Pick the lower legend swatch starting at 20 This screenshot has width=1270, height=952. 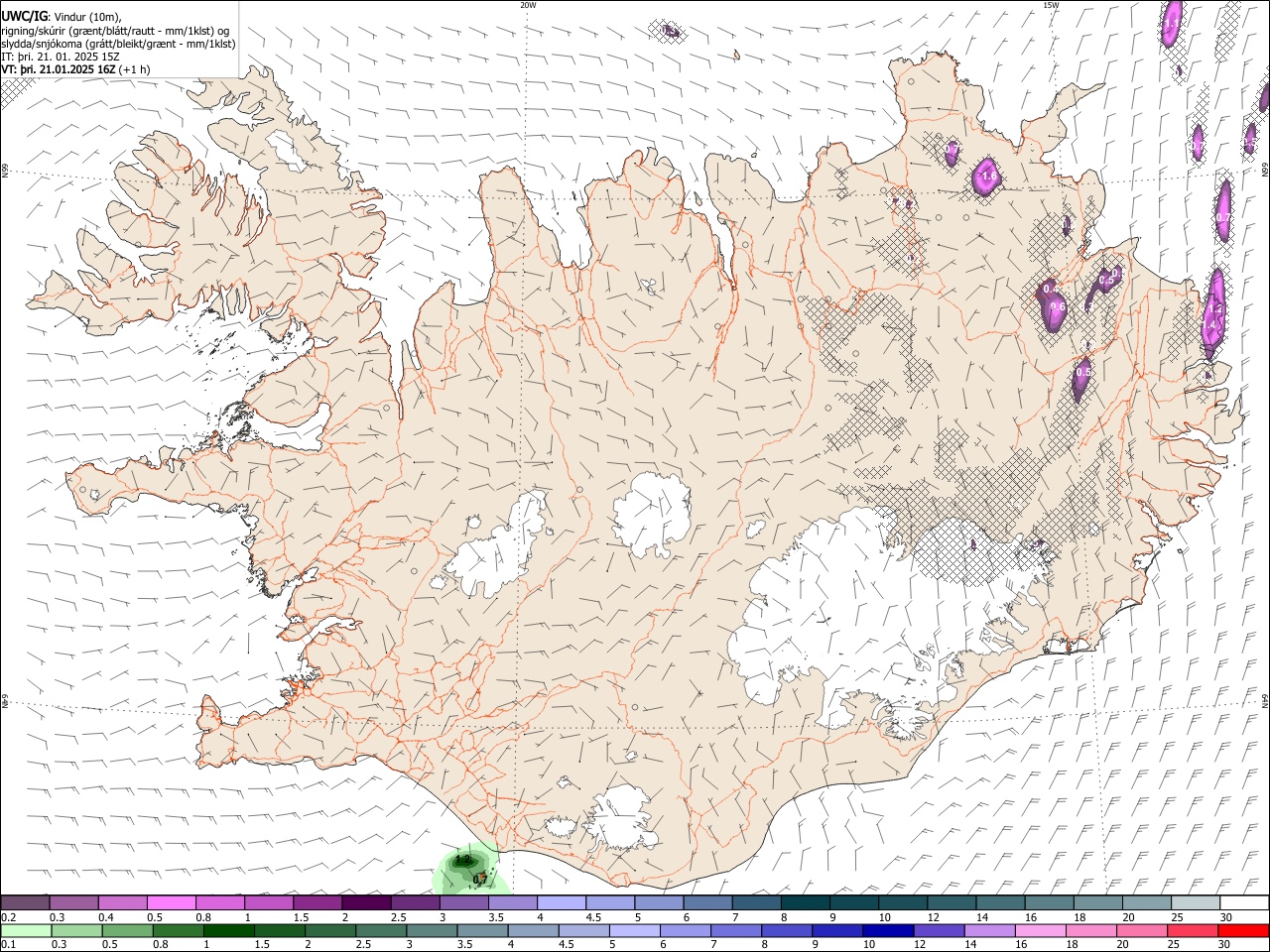click(x=1142, y=931)
